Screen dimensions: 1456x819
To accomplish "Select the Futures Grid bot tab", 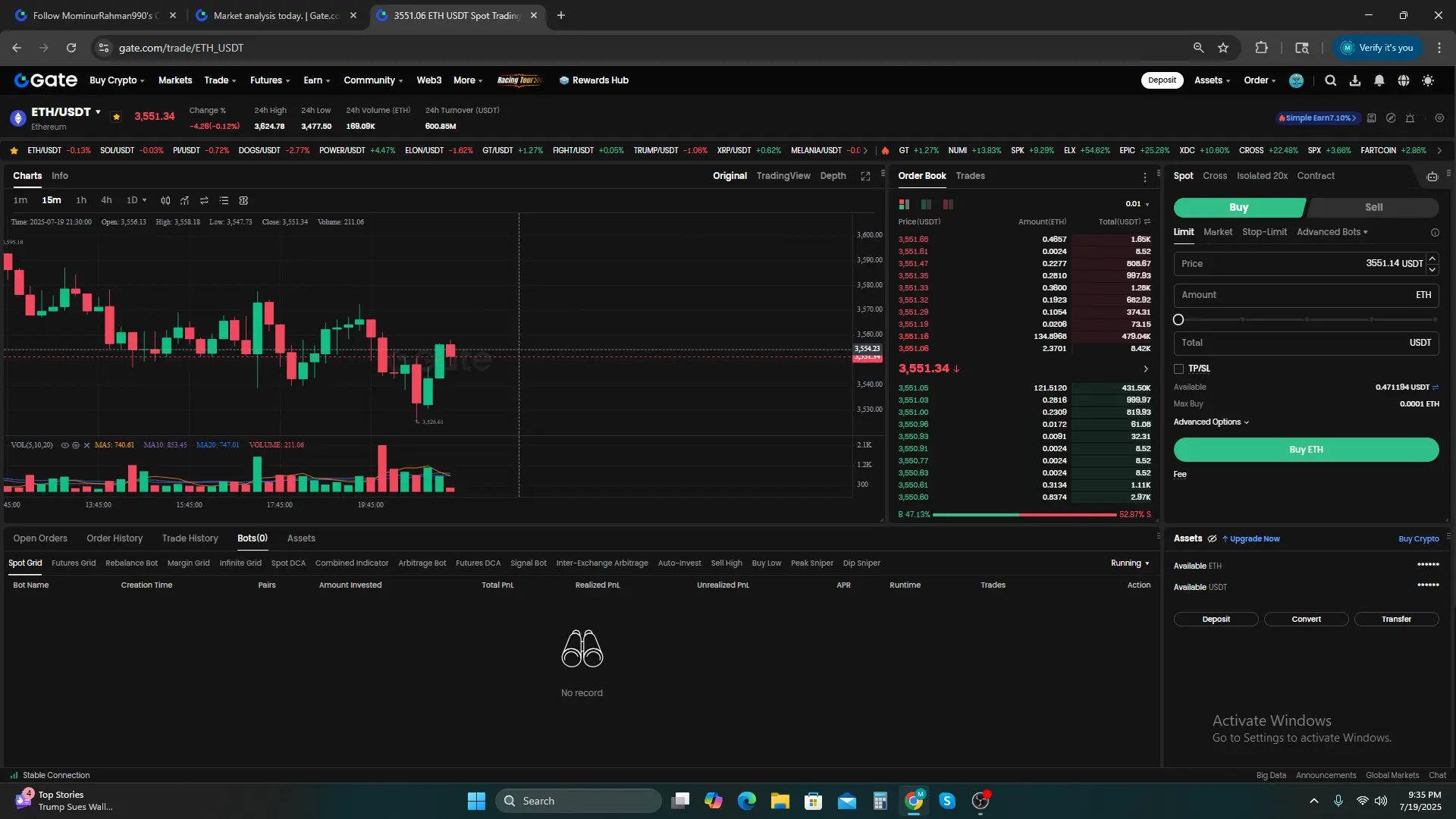I will click(74, 563).
